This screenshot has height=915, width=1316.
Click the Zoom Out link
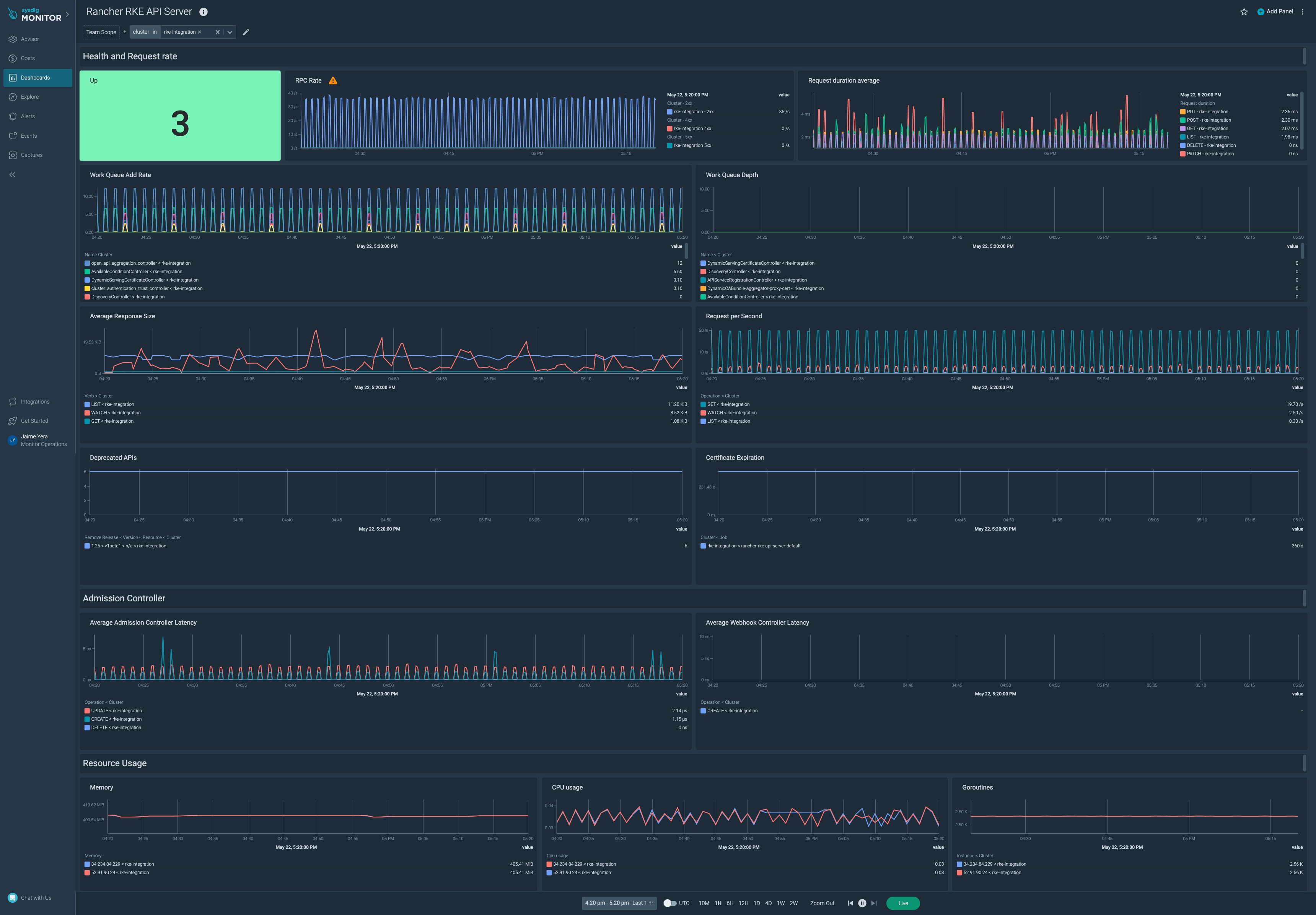(x=822, y=903)
